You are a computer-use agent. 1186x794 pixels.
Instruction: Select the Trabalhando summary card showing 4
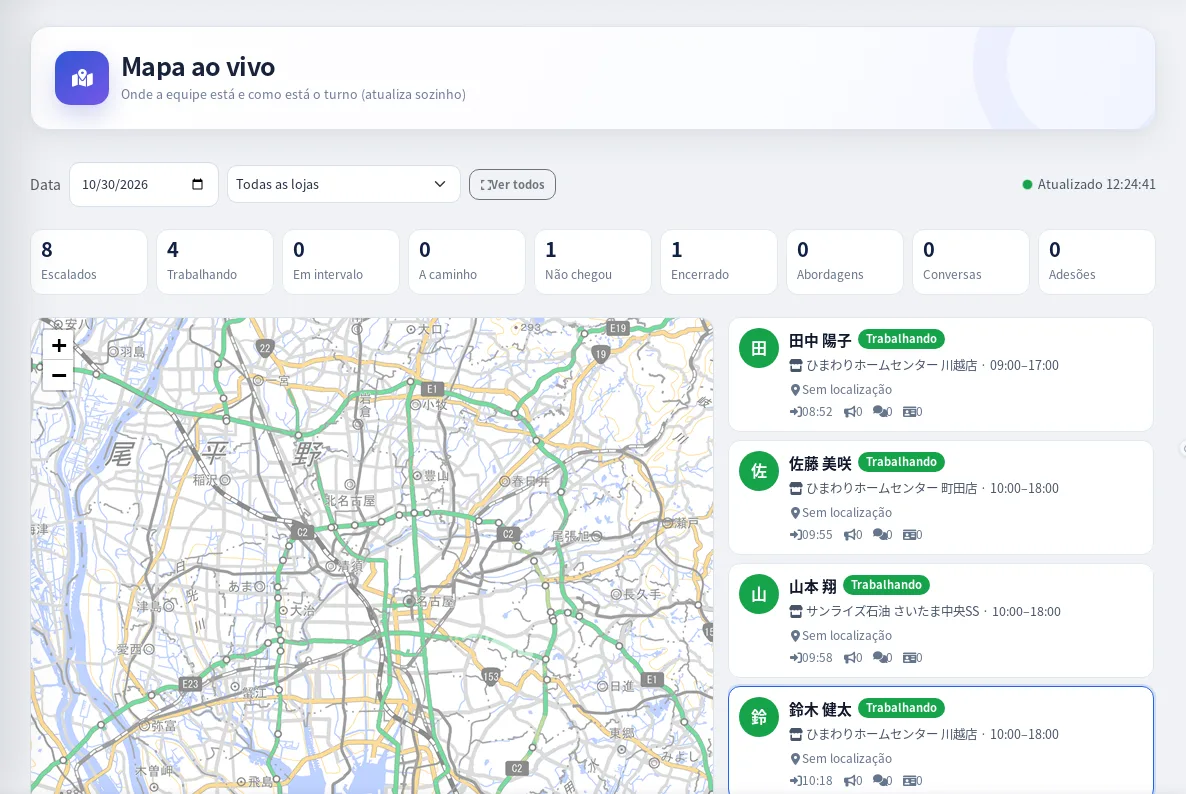tap(215, 262)
